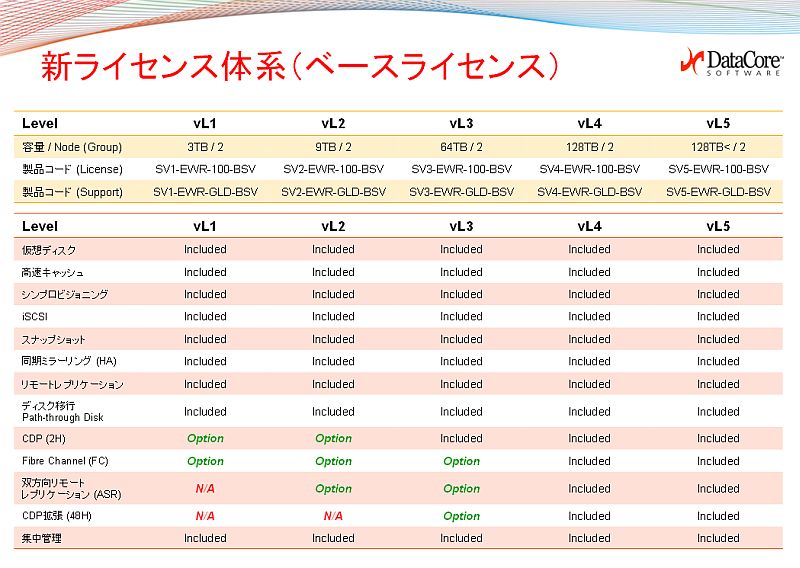Select the slide title 新ライセンス体系(ベースライセンス)

coord(300,67)
